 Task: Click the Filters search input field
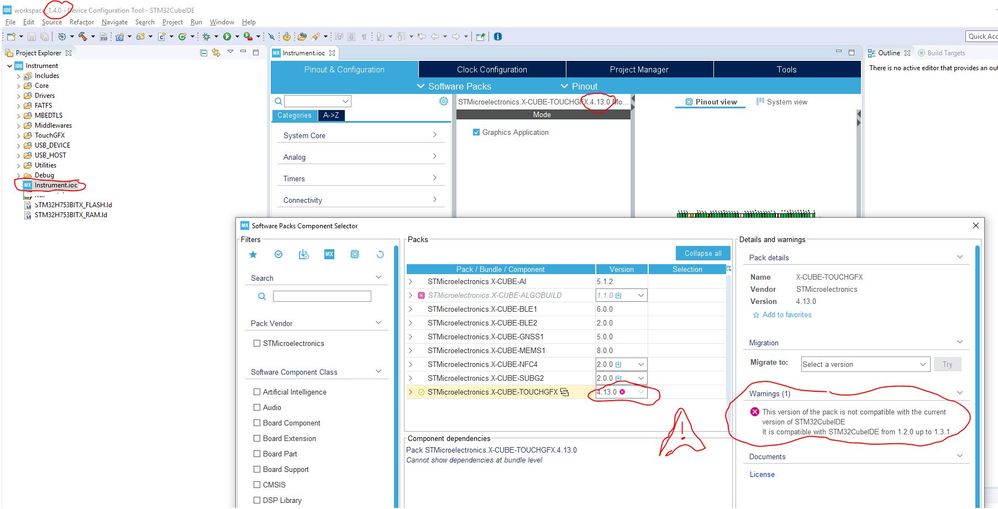point(322,296)
